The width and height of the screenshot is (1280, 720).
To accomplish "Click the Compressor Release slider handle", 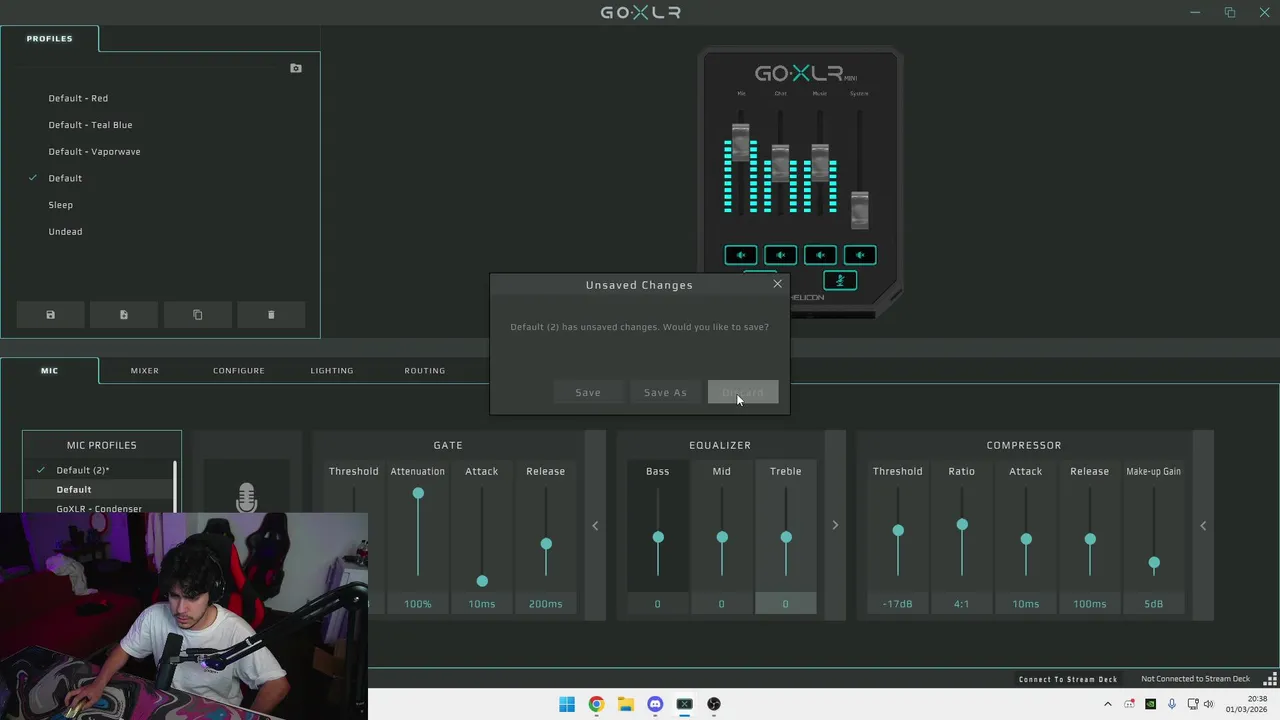I will click(1090, 539).
